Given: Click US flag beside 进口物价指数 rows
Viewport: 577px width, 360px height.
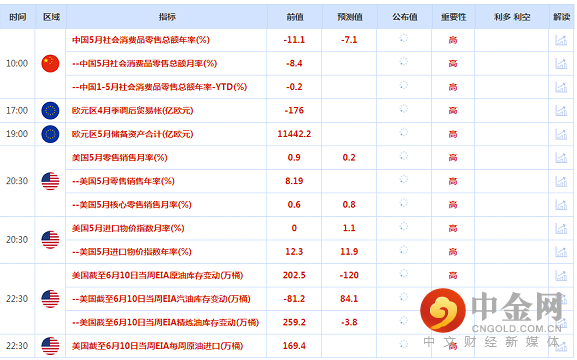Looking at the screenshot, I should pos(50,240).
